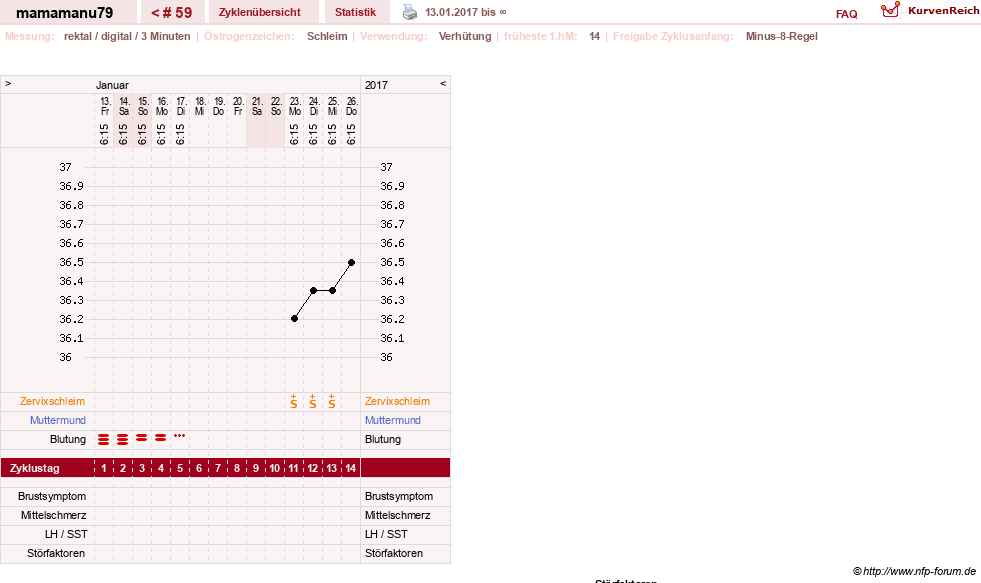Click the 6:15 time under 16. Mo

pyautogui.click(x=161, y=134)
